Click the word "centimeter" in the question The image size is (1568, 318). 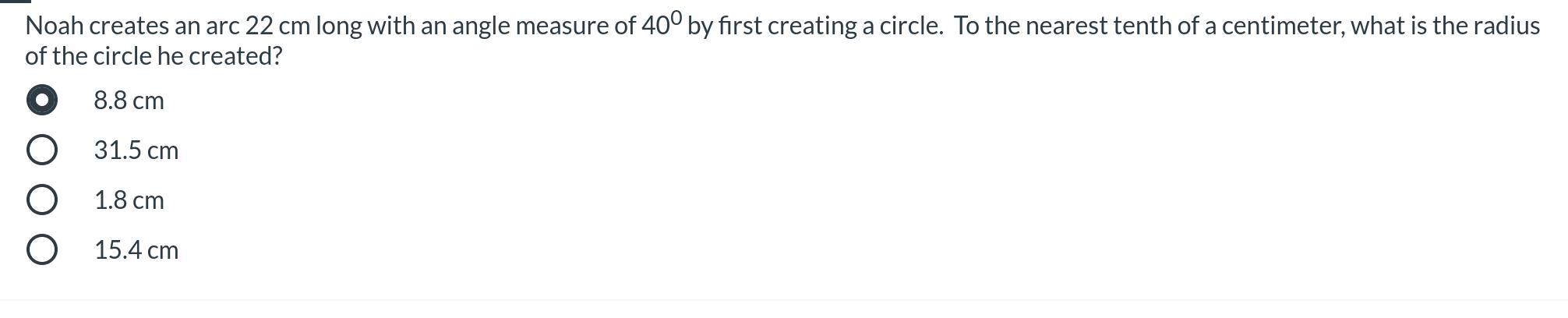[x=1282, y=26]
